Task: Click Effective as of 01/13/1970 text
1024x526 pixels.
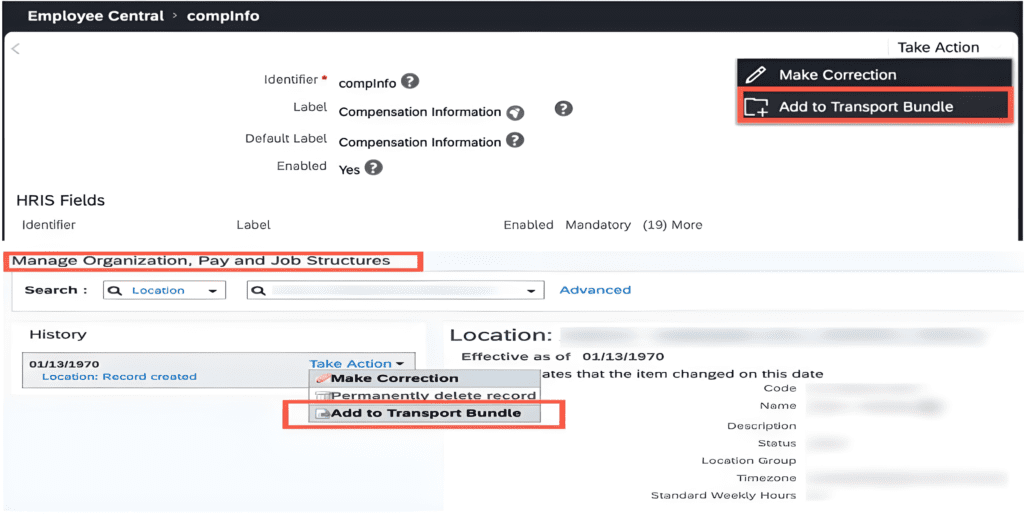Action: pyautogui.click(x=562, y=357)
